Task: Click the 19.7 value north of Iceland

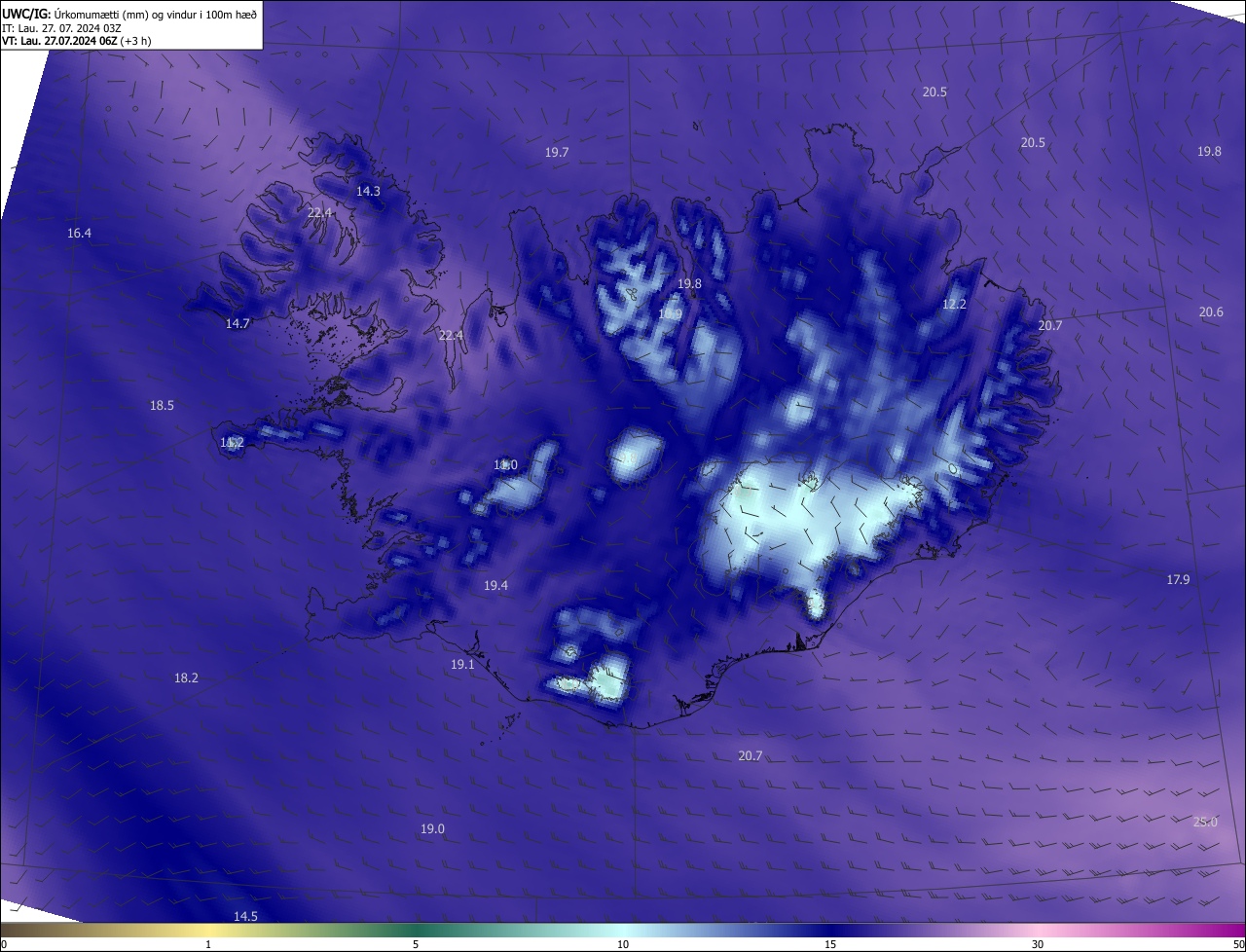Action: (x=557, y=152)
